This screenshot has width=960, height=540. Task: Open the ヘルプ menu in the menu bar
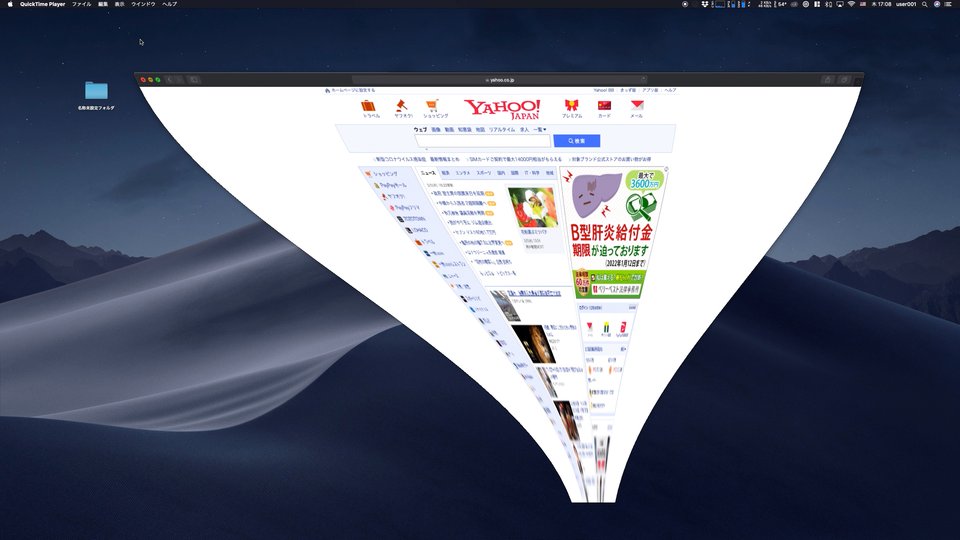pyautogui.click(x=170, y=4)
